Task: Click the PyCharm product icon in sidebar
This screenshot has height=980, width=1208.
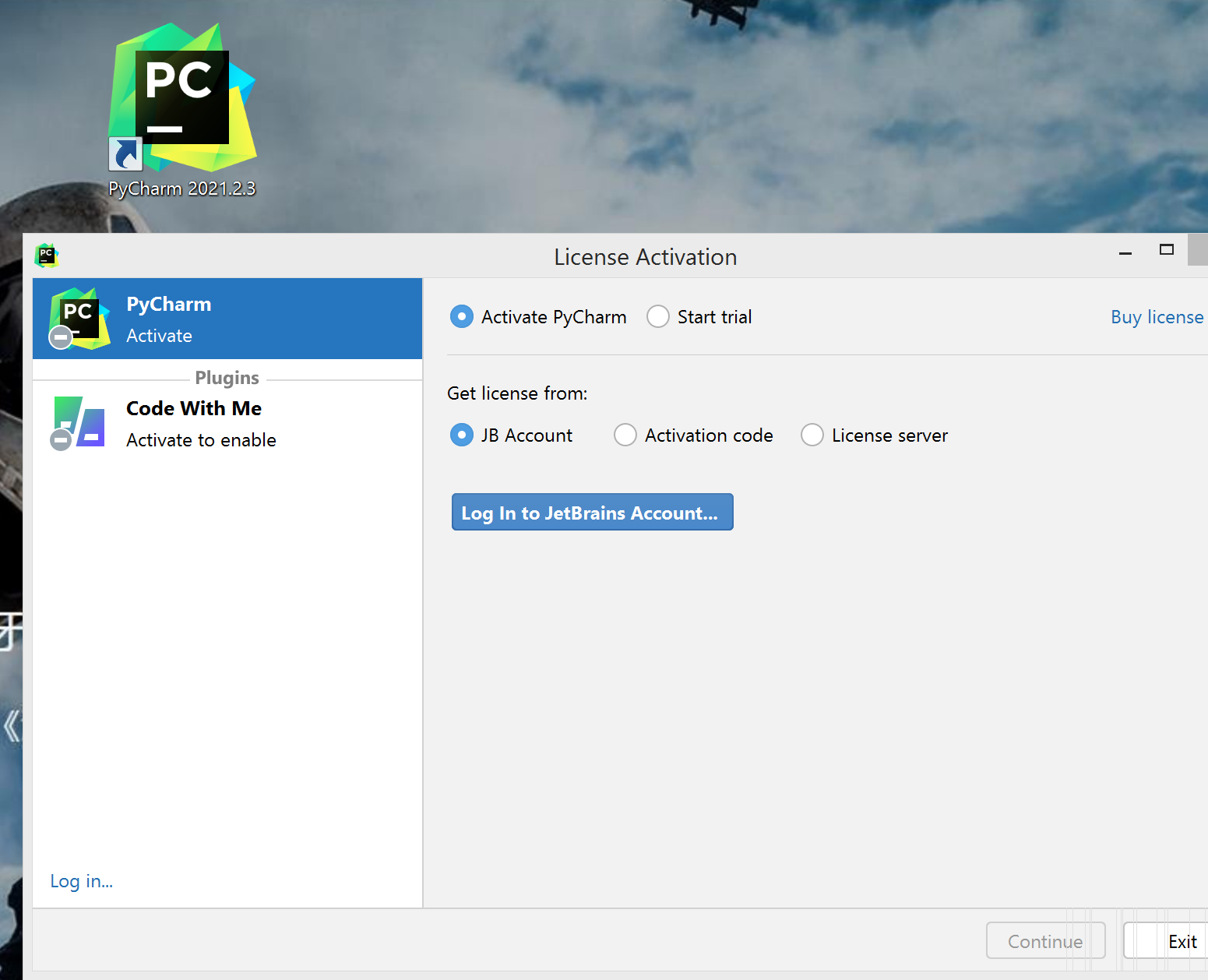Action: pos(79,319)
